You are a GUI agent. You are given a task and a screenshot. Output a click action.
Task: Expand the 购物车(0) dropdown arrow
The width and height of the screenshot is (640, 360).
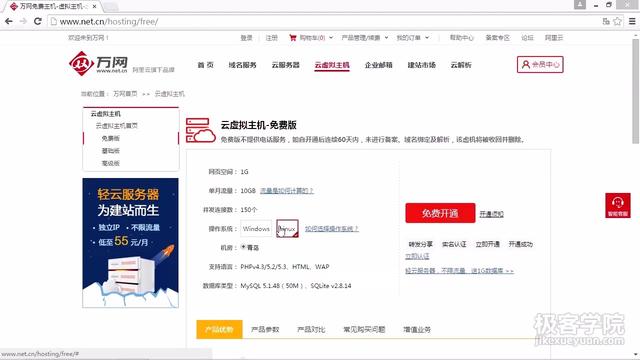[331, 38]
